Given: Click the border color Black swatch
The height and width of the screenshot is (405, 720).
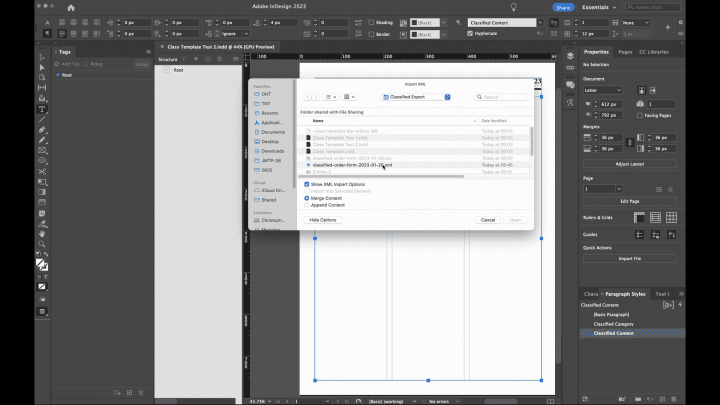Looking at the screenshot, I should [x=425, y=34].
